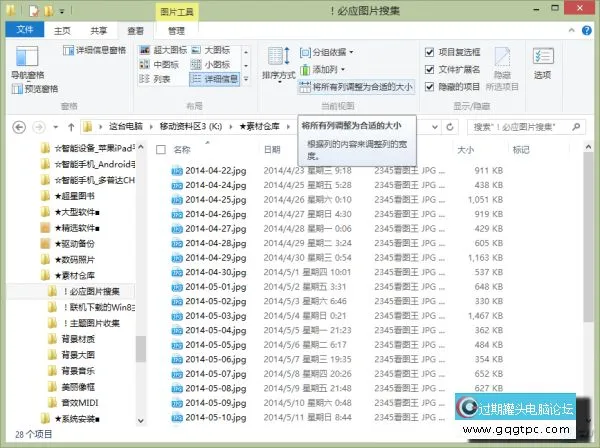
Task: Toggle the 项目复选框 item check boxes option
Action: (430, 52)
